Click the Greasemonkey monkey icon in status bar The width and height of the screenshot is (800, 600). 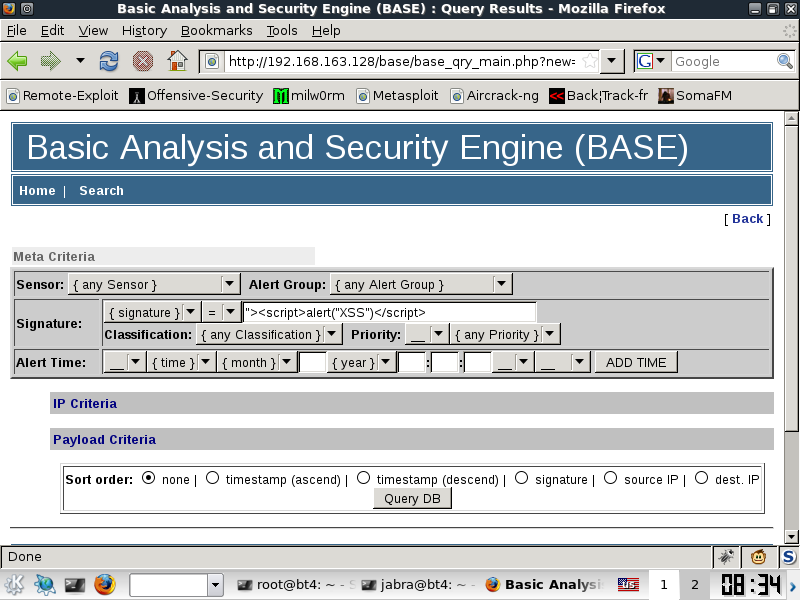coord(758,557)
